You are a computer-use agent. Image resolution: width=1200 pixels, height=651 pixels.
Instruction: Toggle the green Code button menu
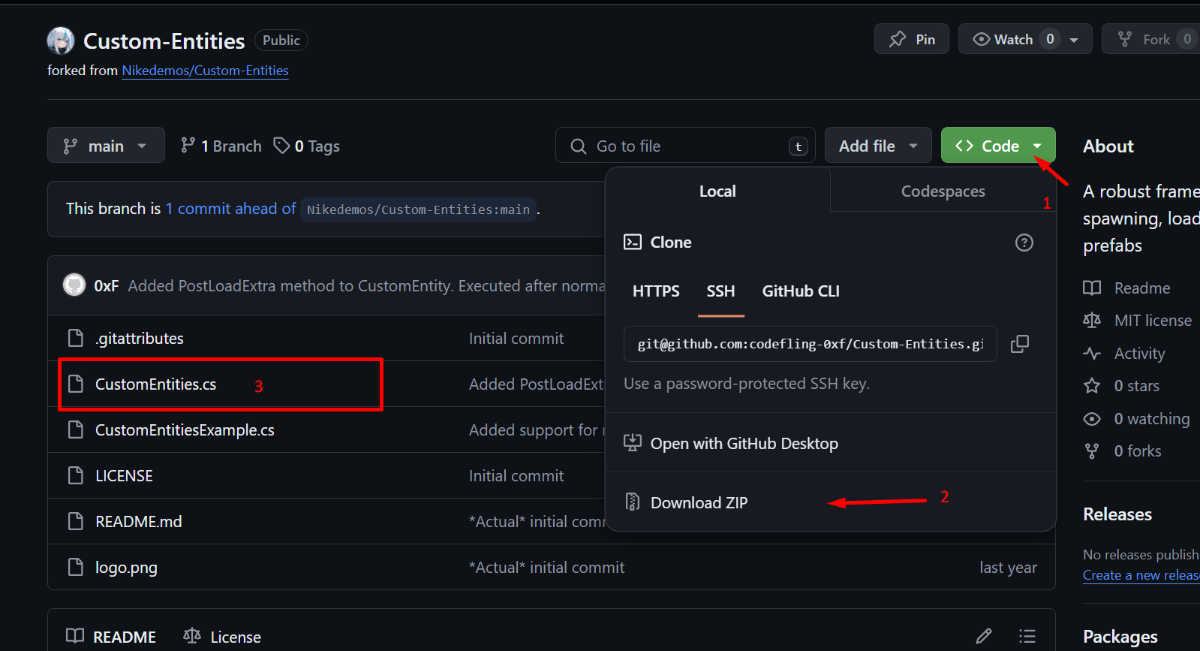(x=997, y=146)
